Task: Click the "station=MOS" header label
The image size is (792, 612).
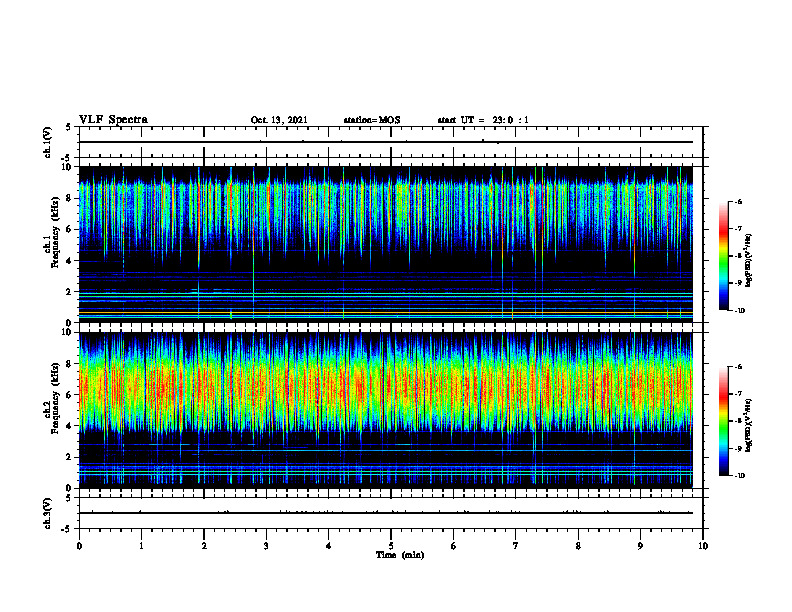Action: pos(372,120)
